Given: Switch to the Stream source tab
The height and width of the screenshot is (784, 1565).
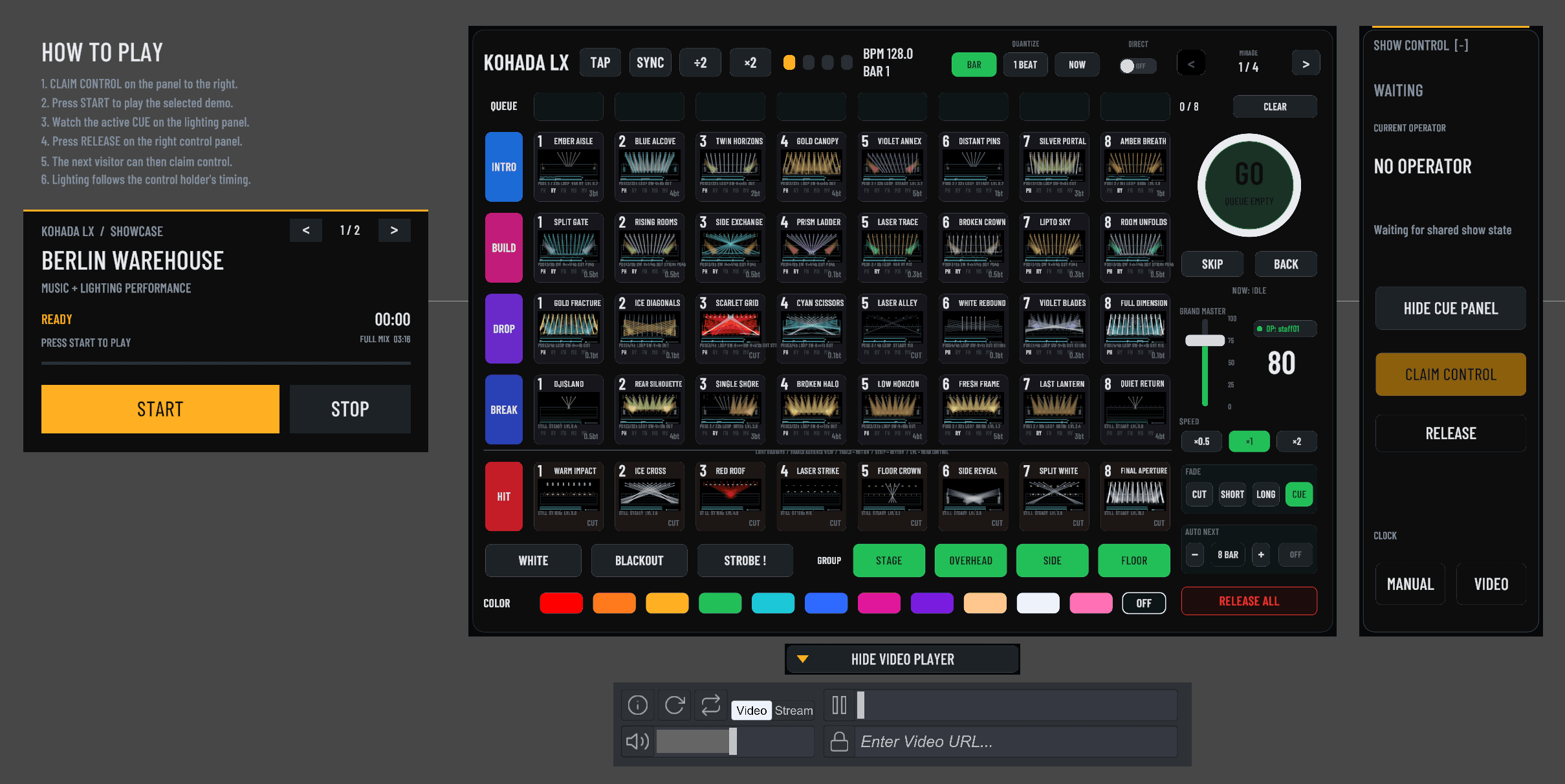Looking at the screenshot, I should tap(794, 710).
